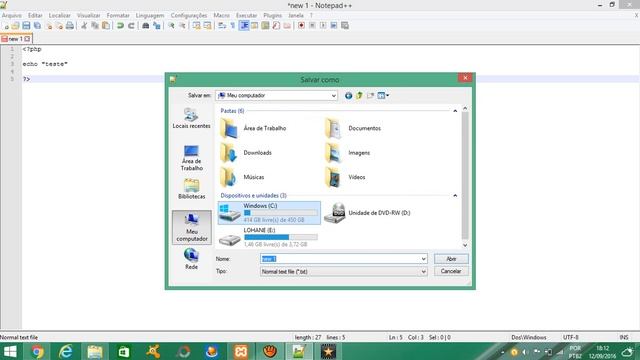Open the Plugins menu

point(273,16)
